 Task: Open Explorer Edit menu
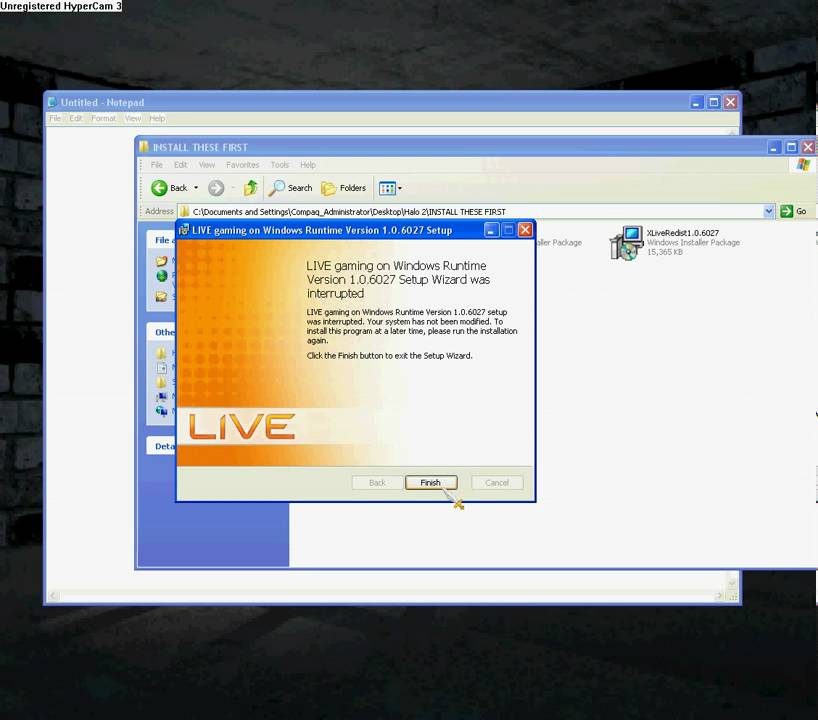tap(181, 165)
